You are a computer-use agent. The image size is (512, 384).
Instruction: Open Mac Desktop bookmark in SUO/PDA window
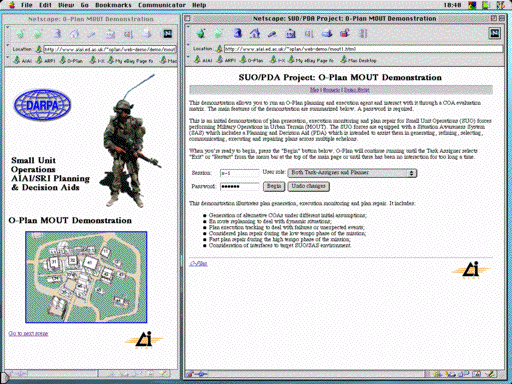[358, 60]
